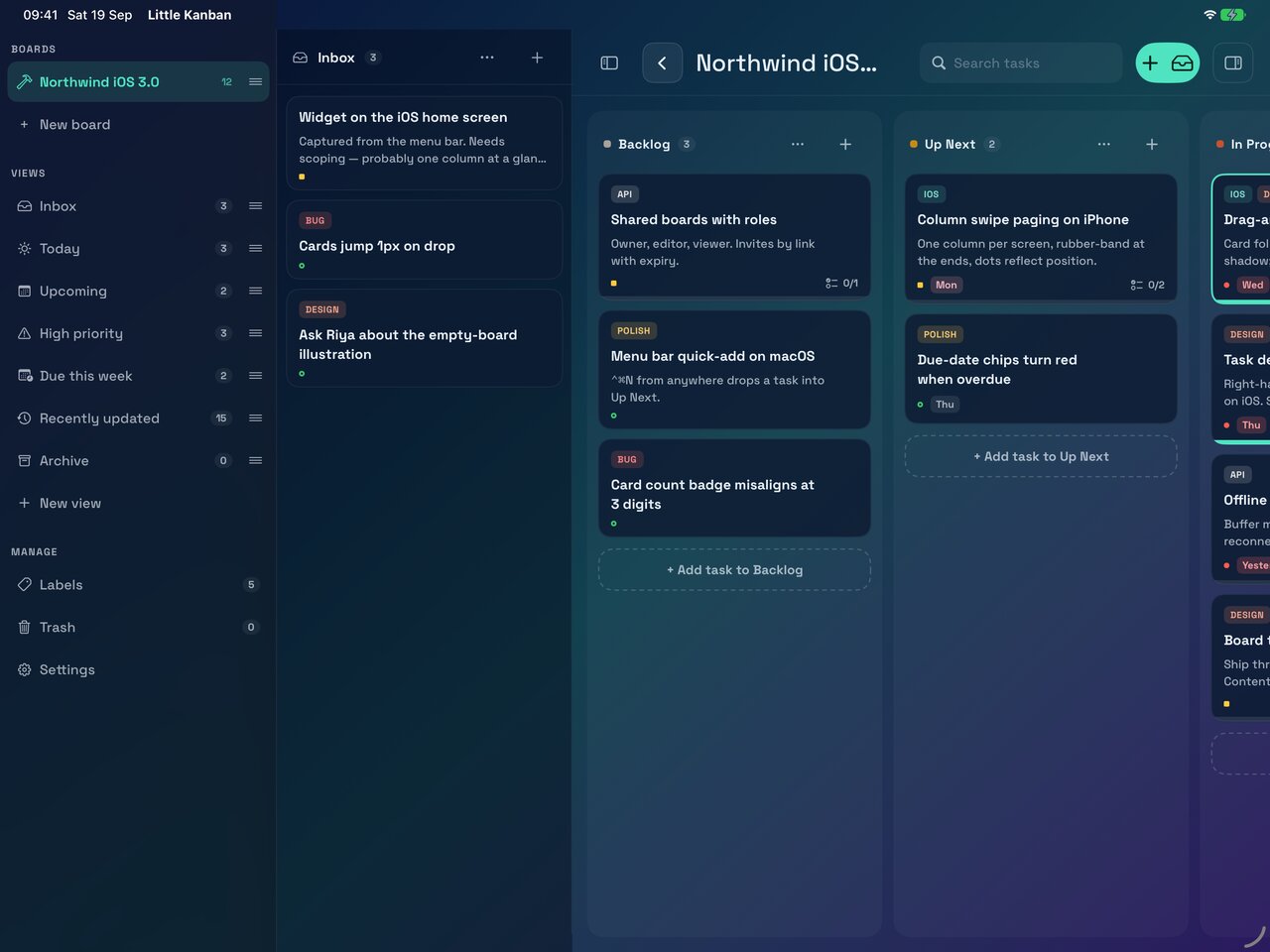Click the search magnifier icon
The height and width of the screenshot is (952, 1270).
click(x=939, y=62)
